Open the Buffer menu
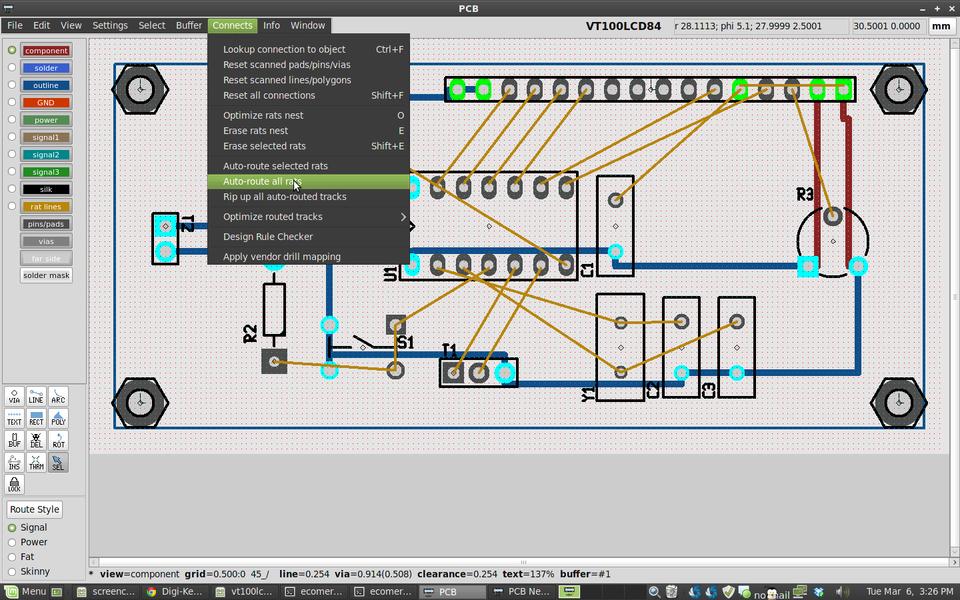 tap(189, 25)
